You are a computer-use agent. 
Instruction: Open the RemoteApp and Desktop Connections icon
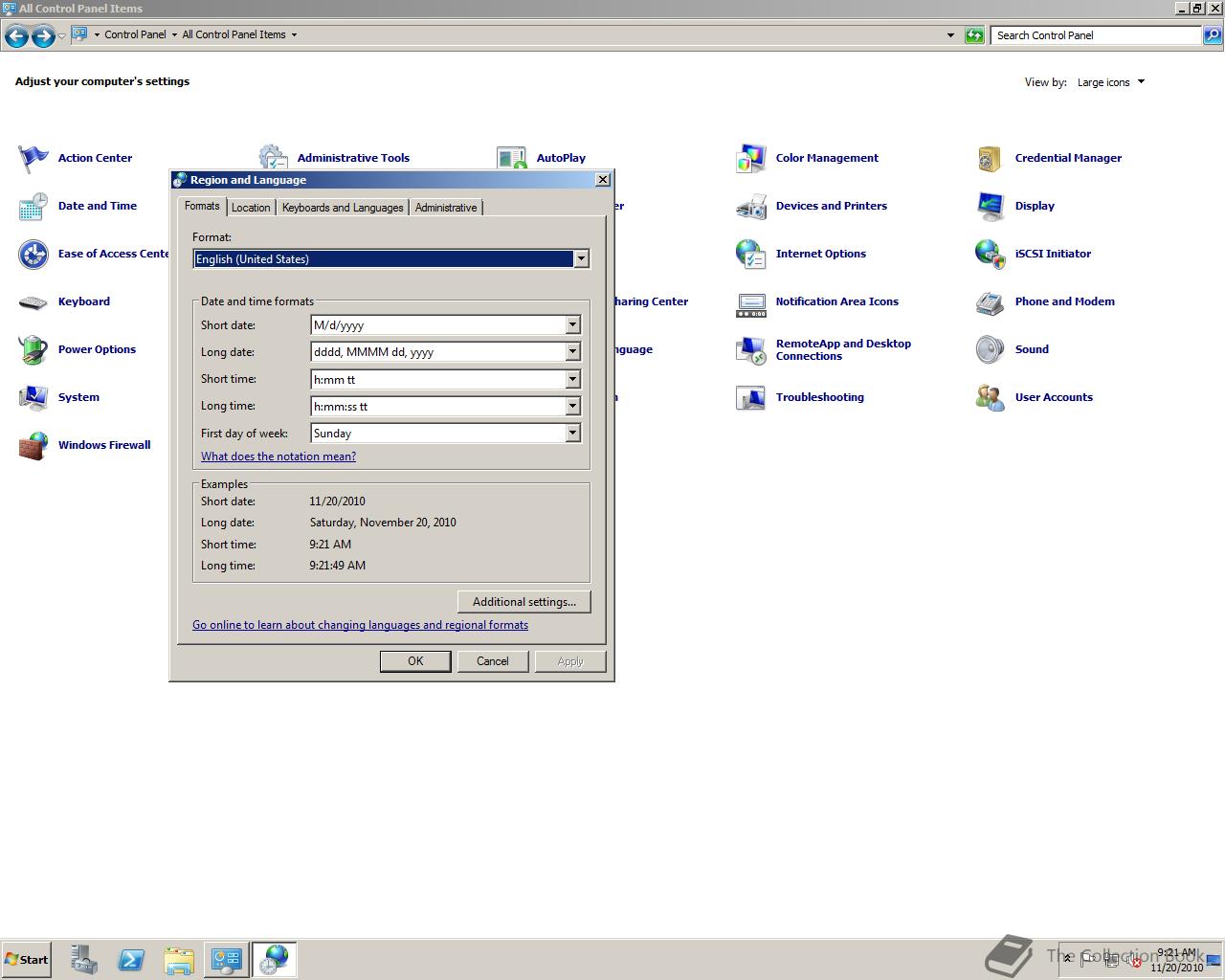coord(751,350)
